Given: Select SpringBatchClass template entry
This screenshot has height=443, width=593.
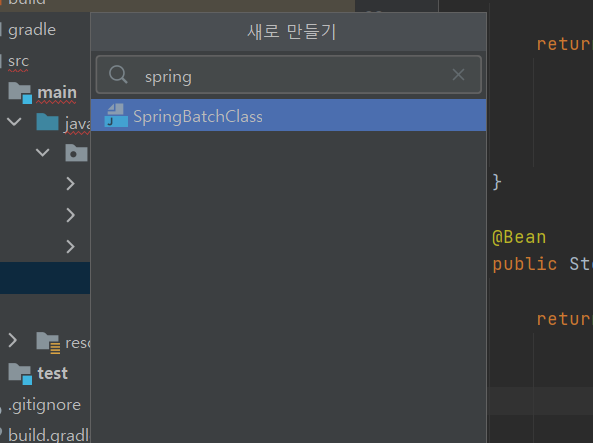Looking at the screenshot, I should coord(289,116).
